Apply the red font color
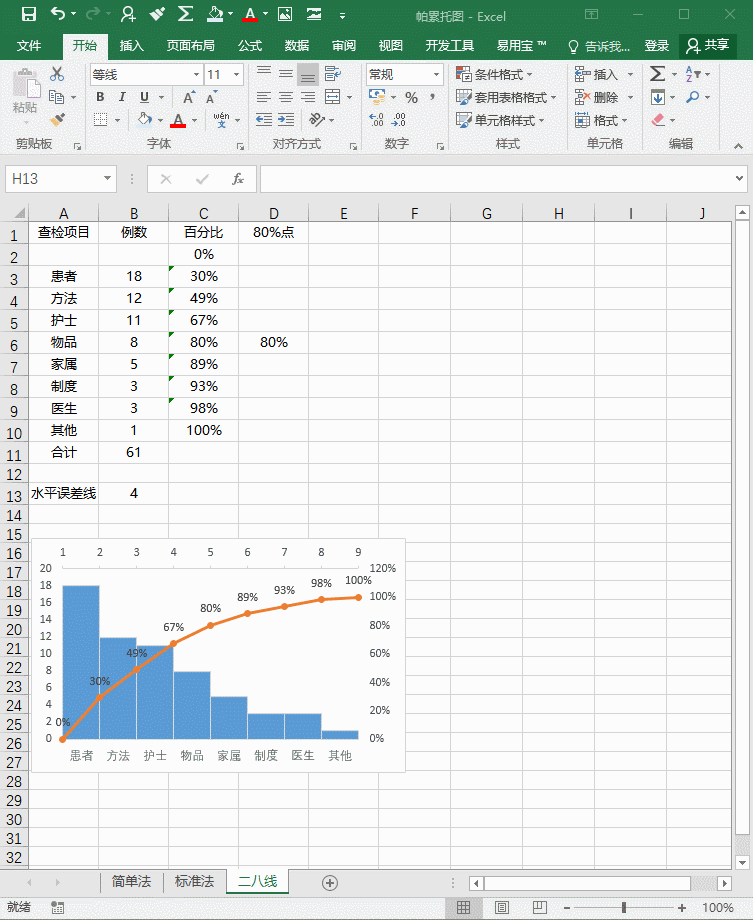 pyautogui.click(x=178, y=120)
